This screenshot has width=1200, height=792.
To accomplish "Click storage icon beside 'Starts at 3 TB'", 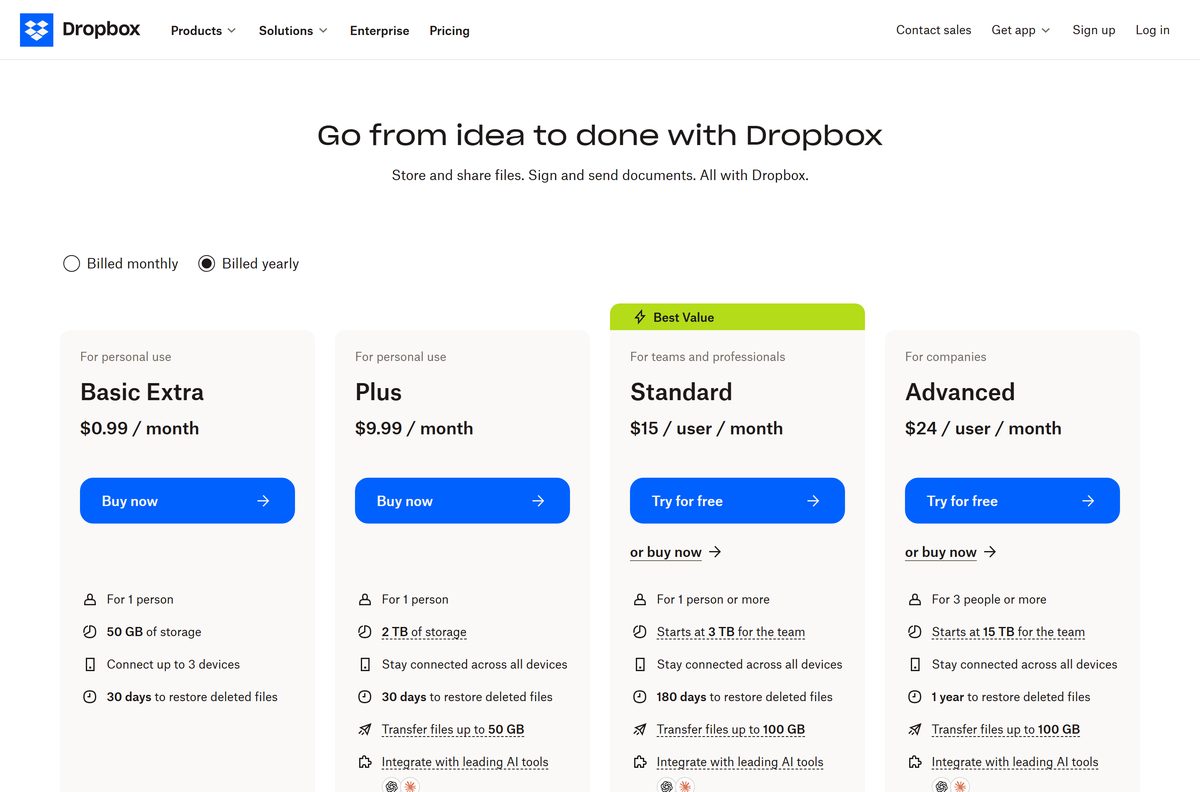I will pyautogui.click(x=640, y=632).
